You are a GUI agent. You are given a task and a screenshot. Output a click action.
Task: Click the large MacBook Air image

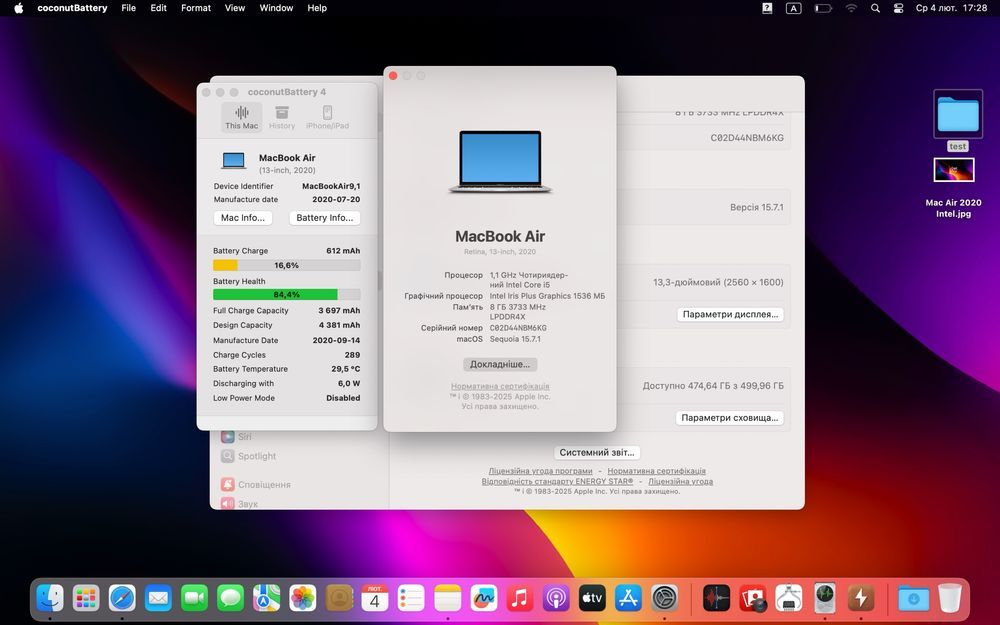tap(500, 162)
